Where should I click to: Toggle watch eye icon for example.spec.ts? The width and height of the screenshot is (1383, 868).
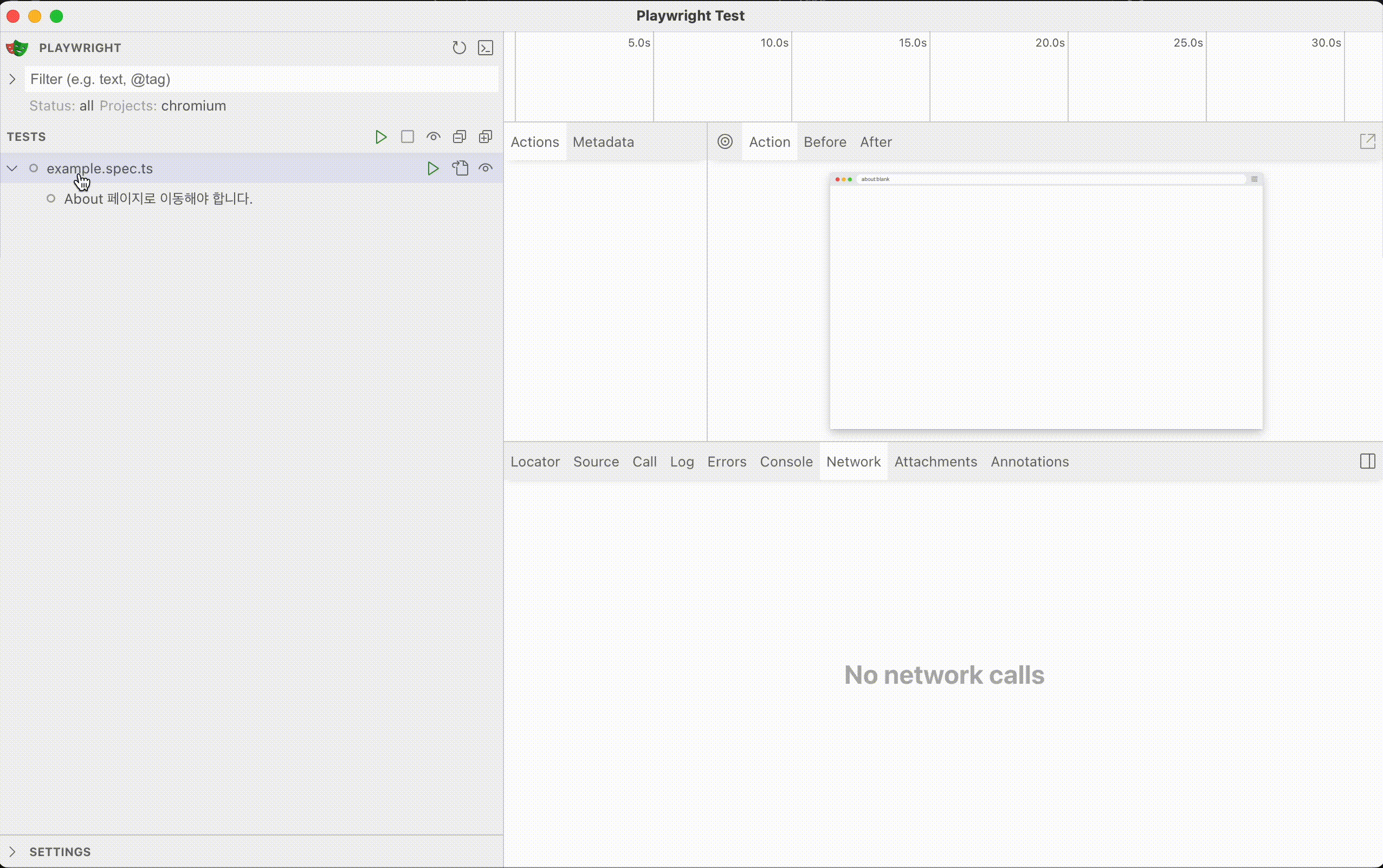485,168
